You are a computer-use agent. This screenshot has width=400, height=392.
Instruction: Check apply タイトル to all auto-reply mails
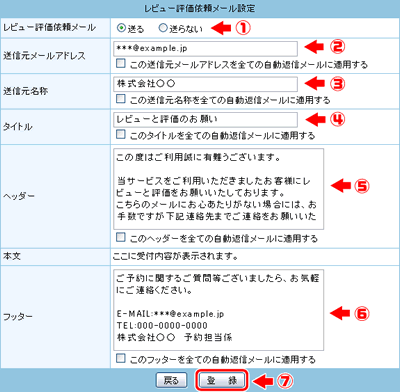click(x=121, y=134)
